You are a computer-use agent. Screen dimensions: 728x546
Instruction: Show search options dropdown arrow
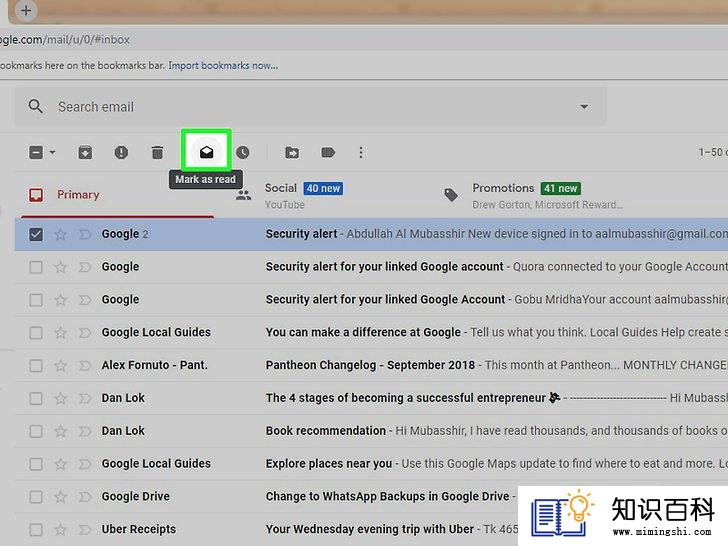click(584, 107)
